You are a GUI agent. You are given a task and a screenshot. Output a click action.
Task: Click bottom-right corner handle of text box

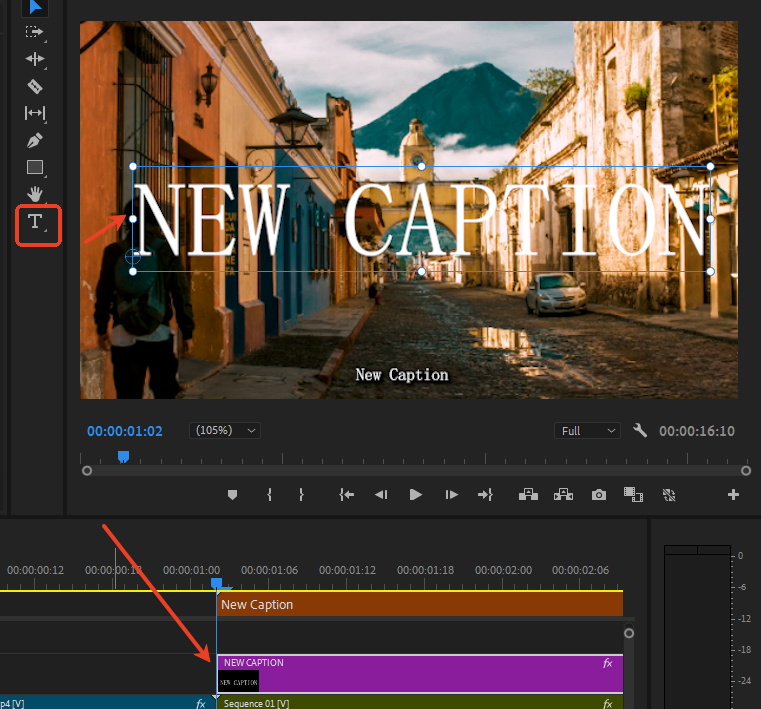tap(710, 271)
